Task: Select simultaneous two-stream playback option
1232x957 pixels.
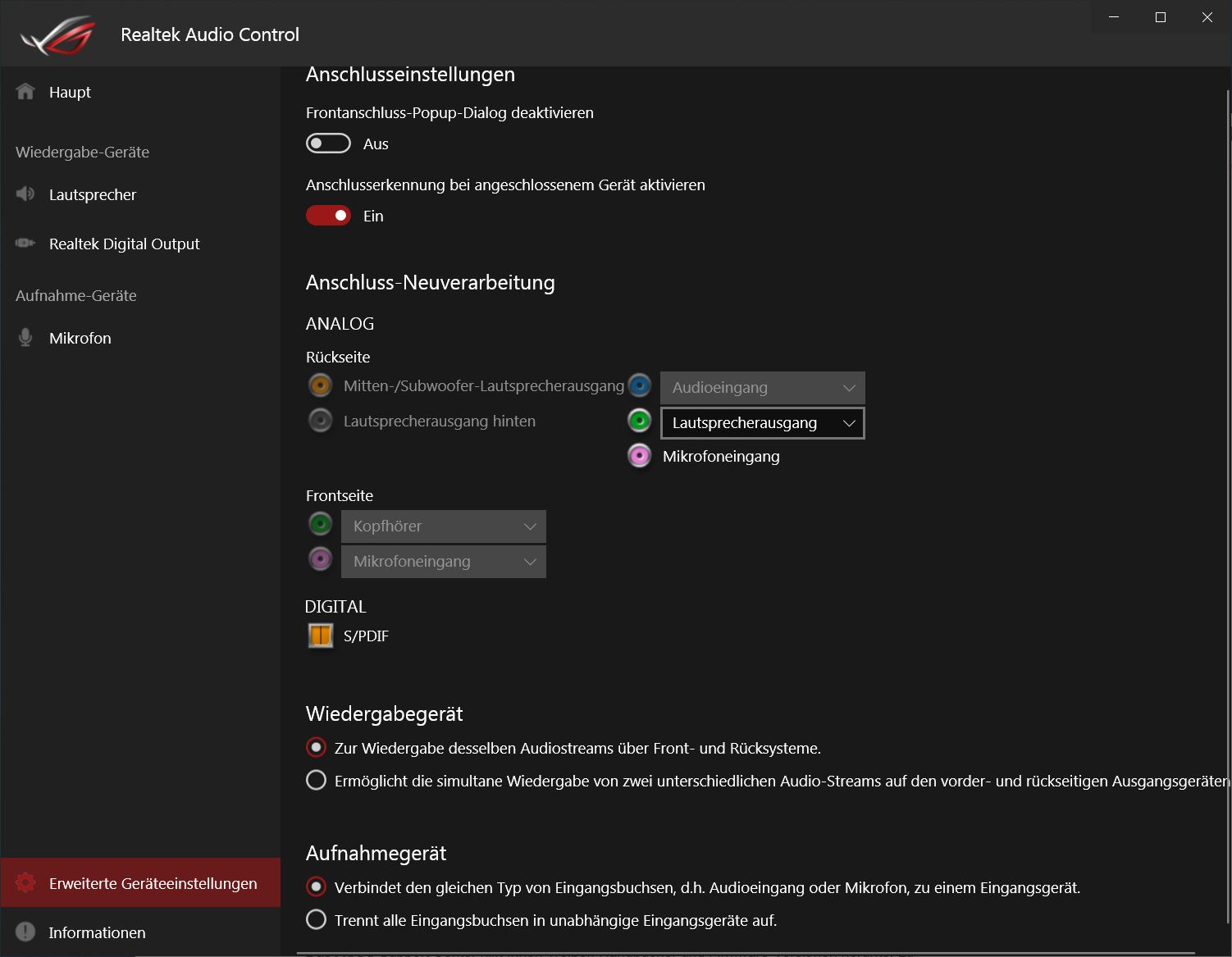Action: pos(316,781)
